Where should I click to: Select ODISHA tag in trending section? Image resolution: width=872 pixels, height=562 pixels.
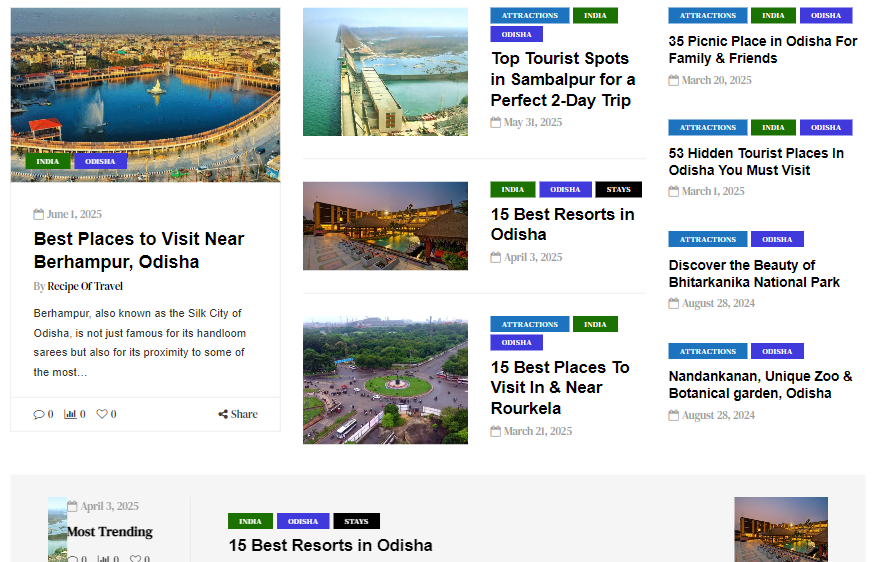point(303,521)
